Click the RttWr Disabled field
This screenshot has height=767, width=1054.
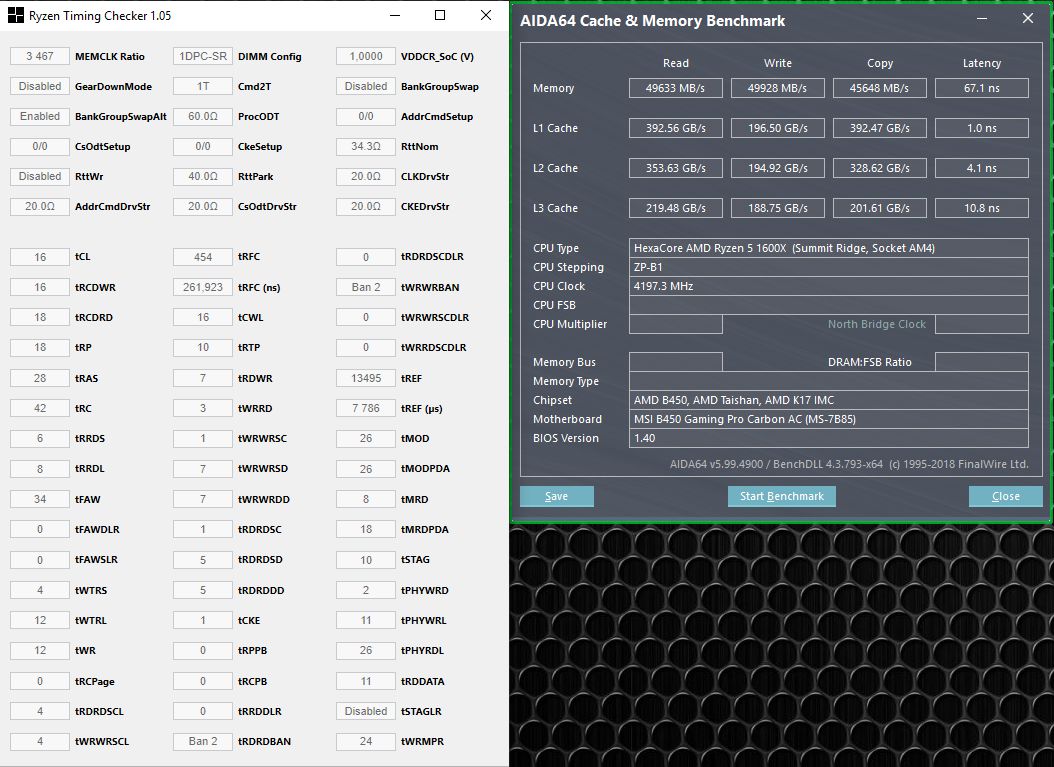pos(40,176)
